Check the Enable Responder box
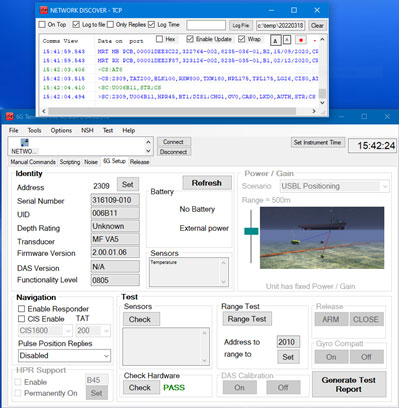The height and width of the screenshot is (408, 399). 21,309
